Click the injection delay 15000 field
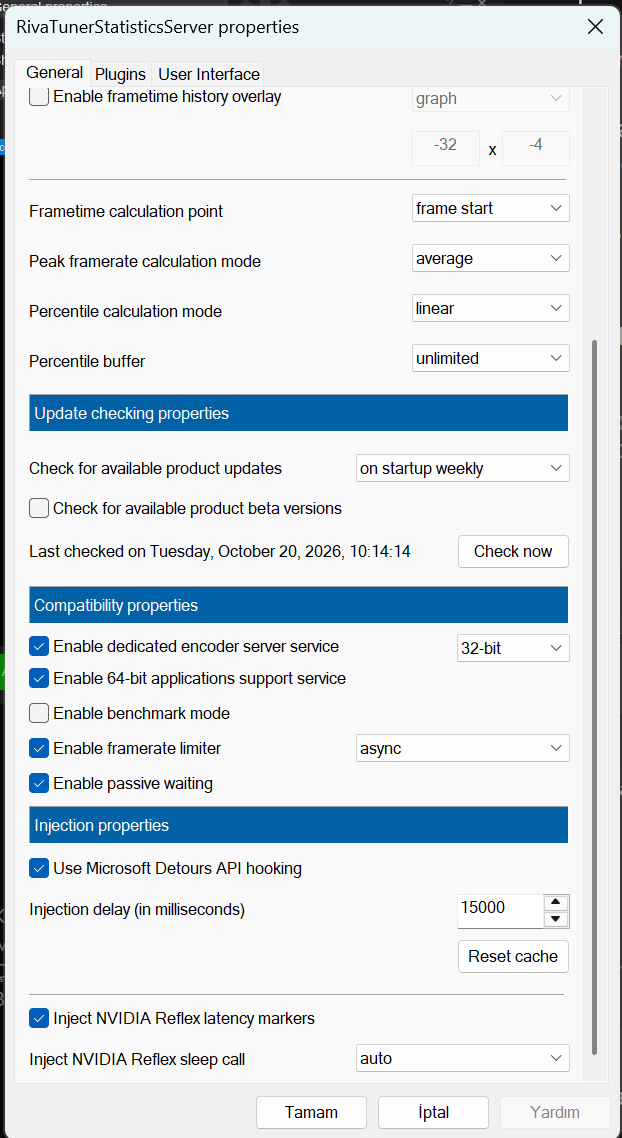This screenshot has height=1138, width=622. 500,912
